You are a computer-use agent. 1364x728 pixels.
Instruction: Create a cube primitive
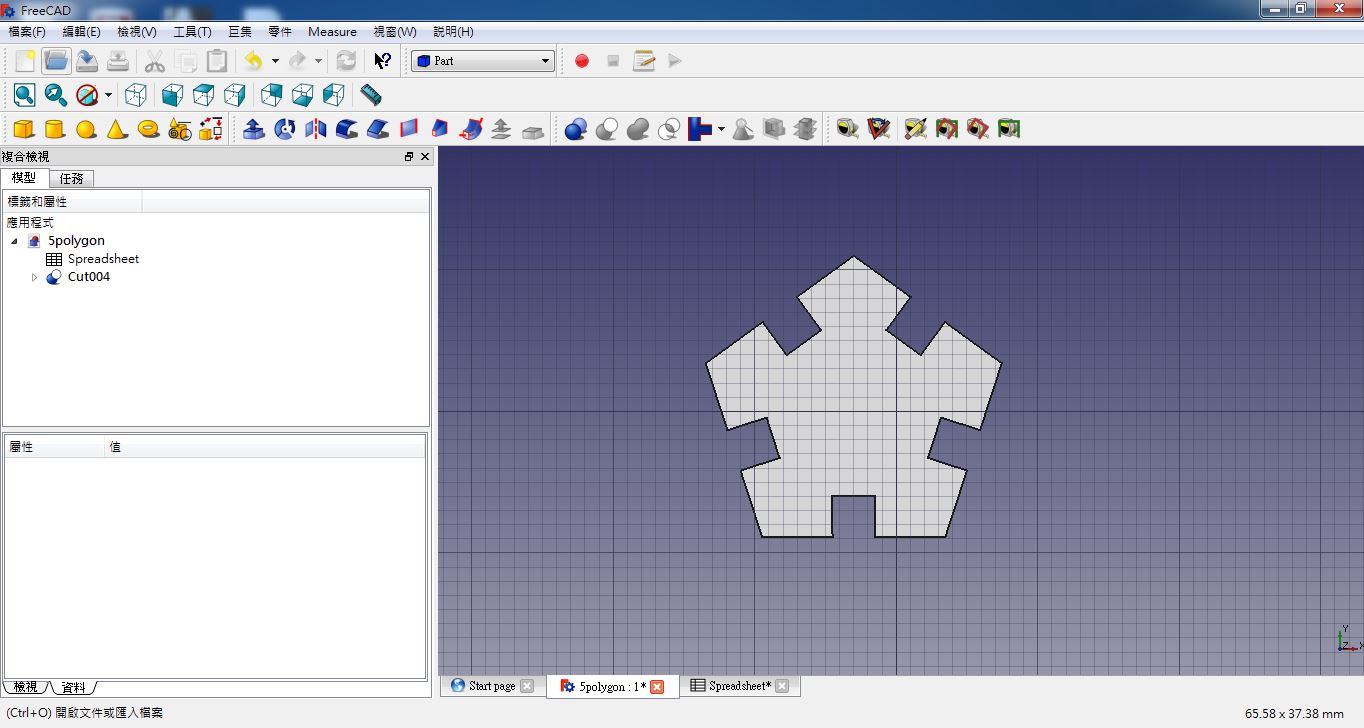coord(22,128)
